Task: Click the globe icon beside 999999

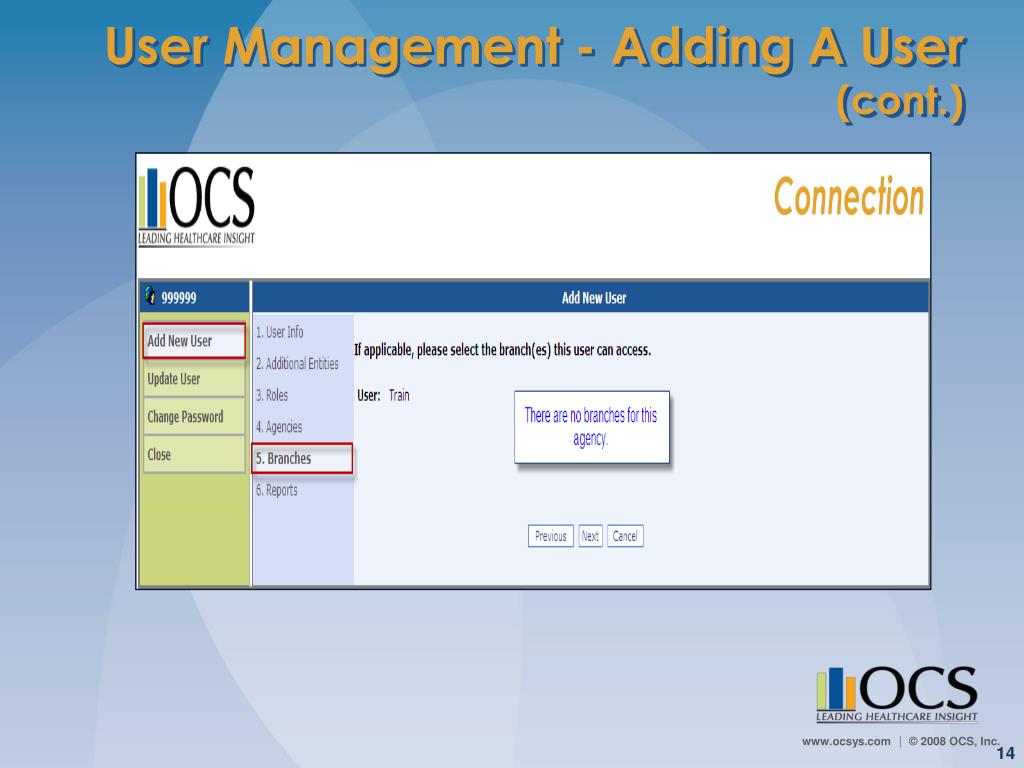Action: coord(150,296)
